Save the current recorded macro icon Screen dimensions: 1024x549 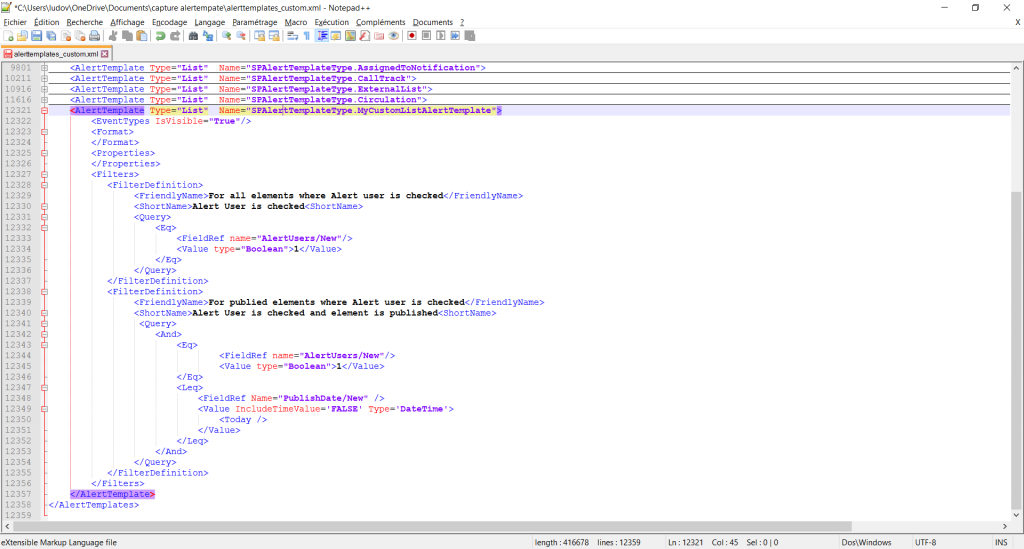point(470,36)
